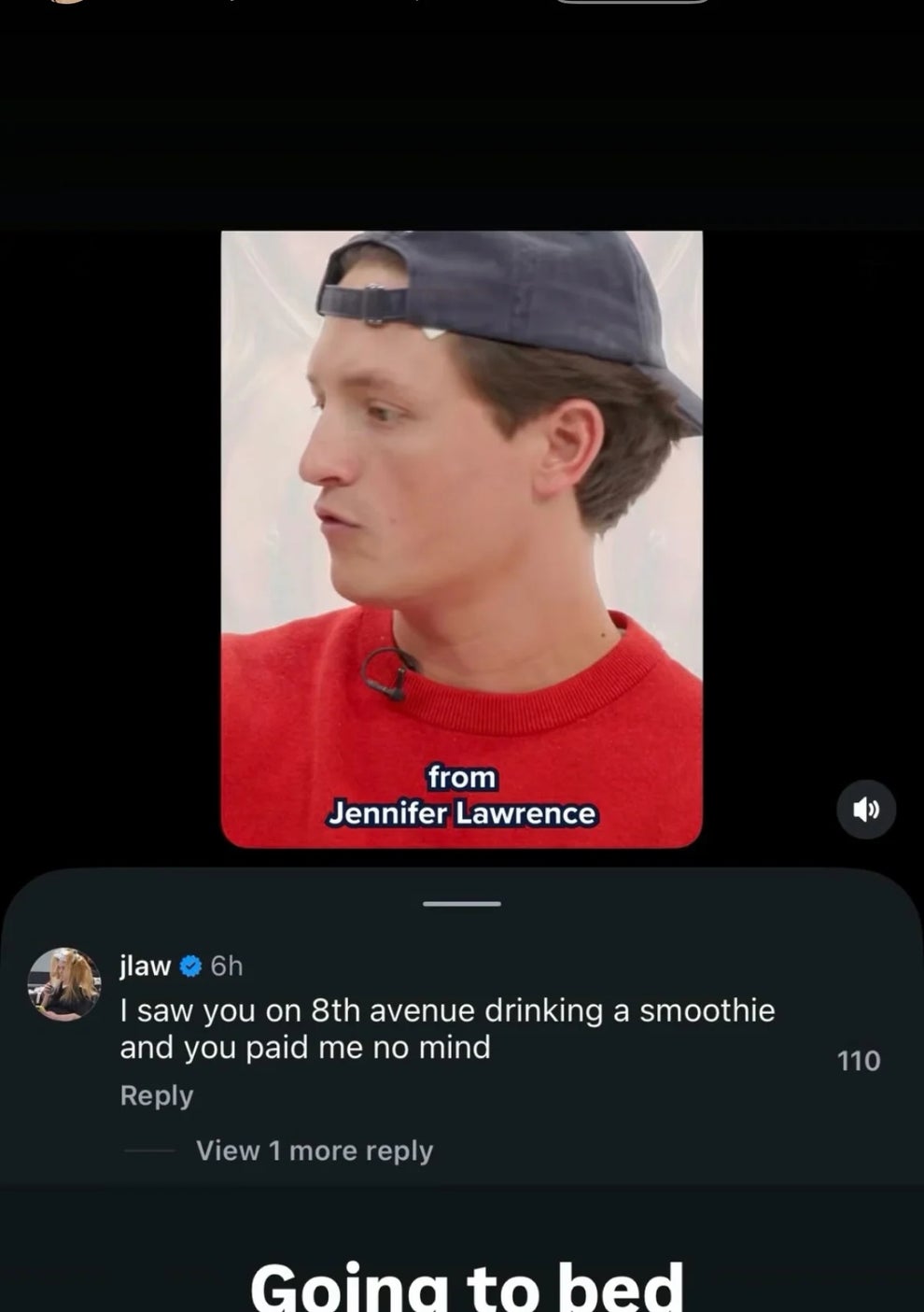Open jlaw's profile picture
Viewport: 924px width, 1312px height.
pos(64,984)
